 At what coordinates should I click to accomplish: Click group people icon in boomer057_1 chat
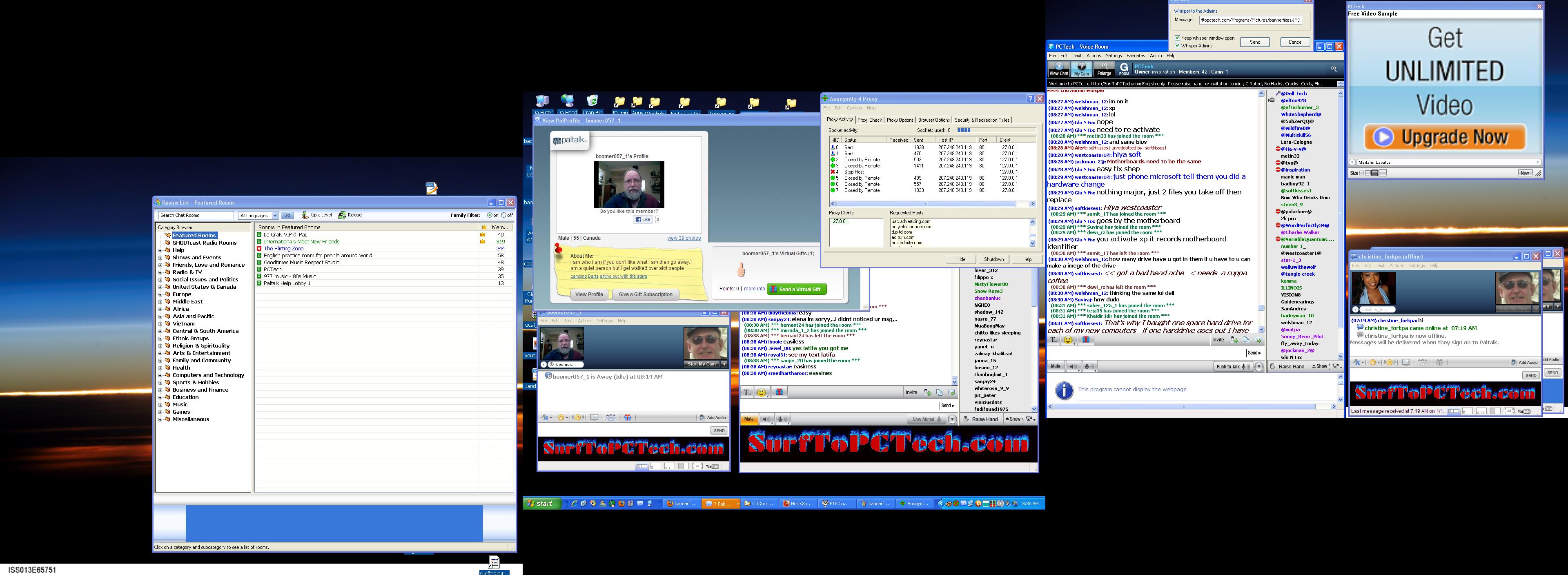click(610, 417)
